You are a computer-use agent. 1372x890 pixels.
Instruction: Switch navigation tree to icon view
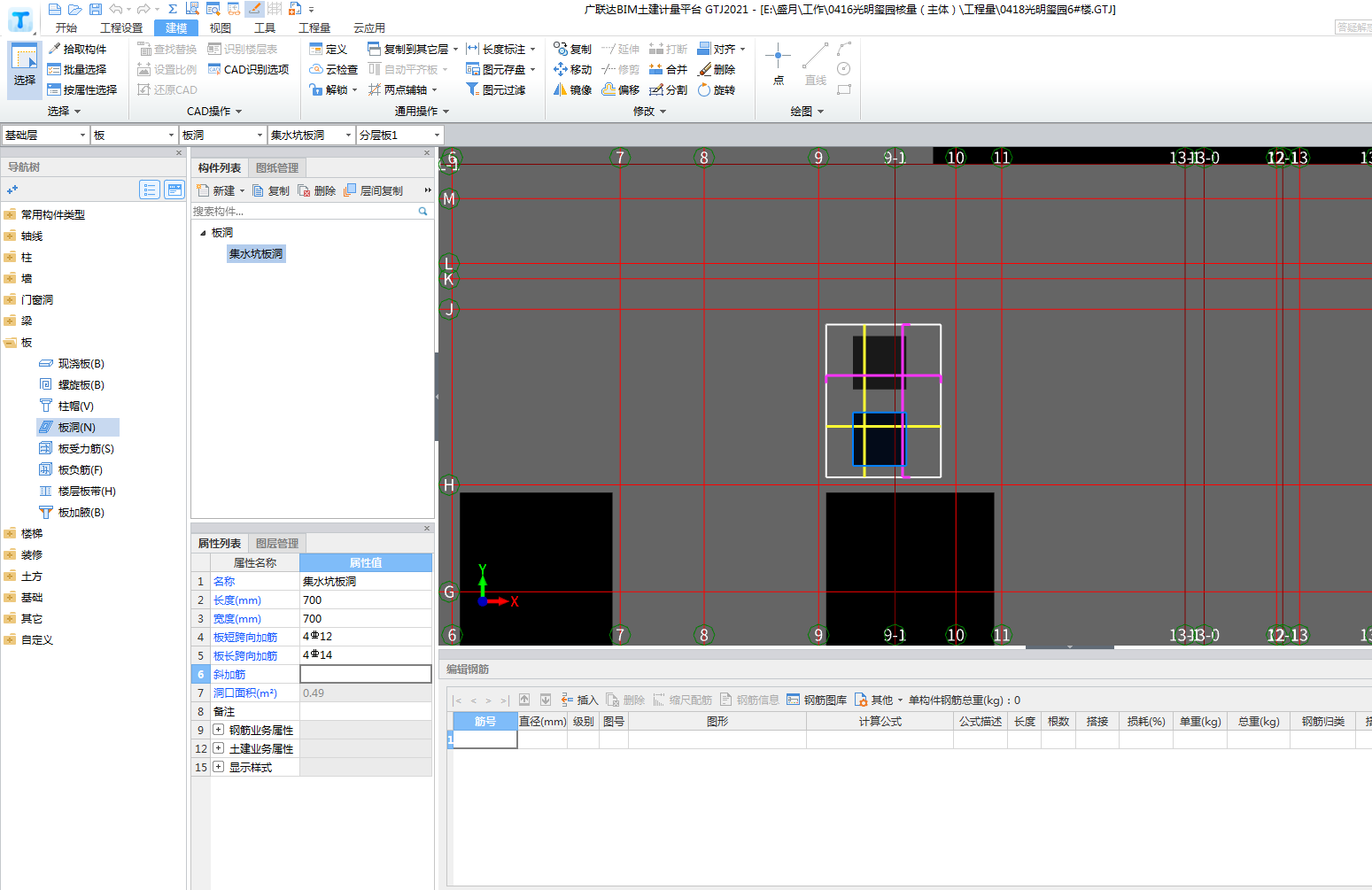click(174, 190)
